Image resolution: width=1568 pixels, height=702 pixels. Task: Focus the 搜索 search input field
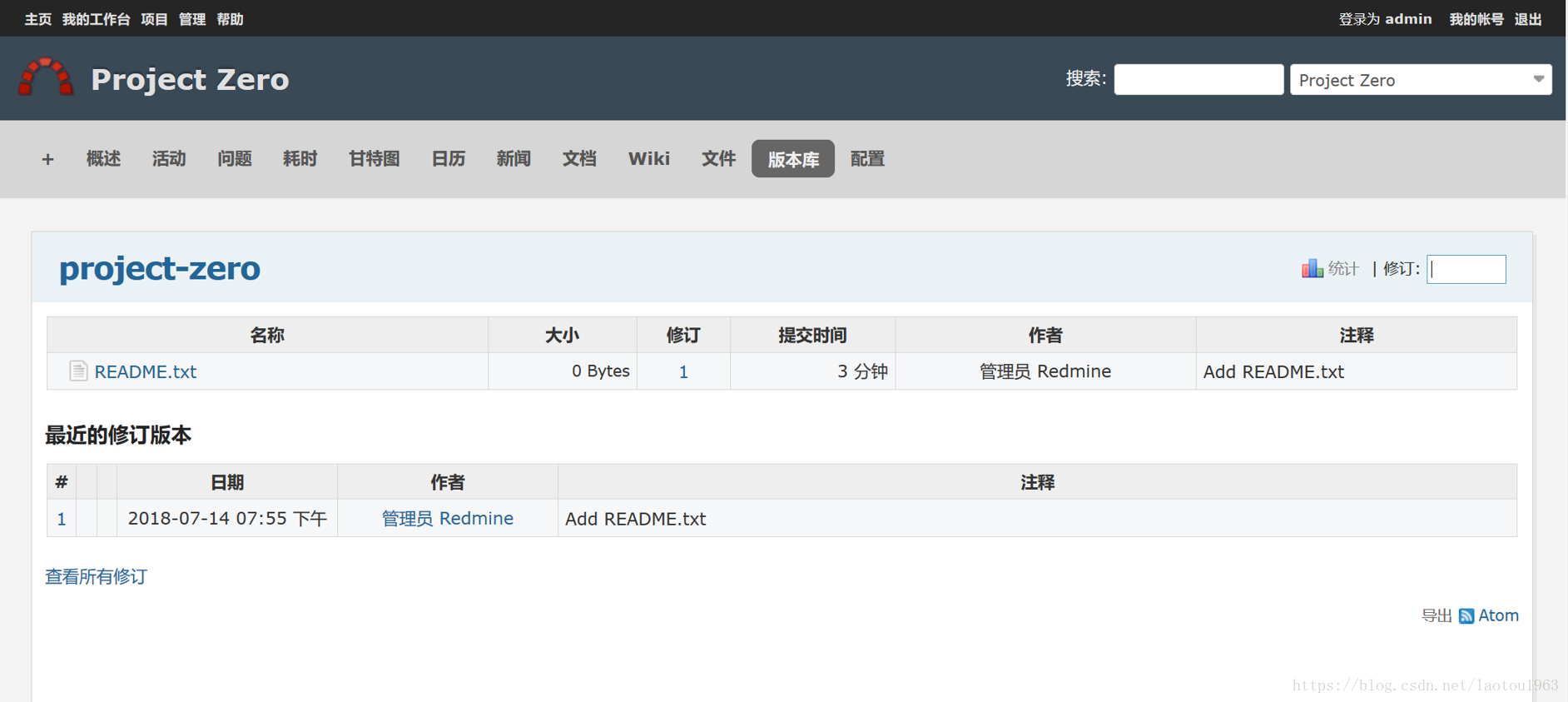pos(1198,79)
